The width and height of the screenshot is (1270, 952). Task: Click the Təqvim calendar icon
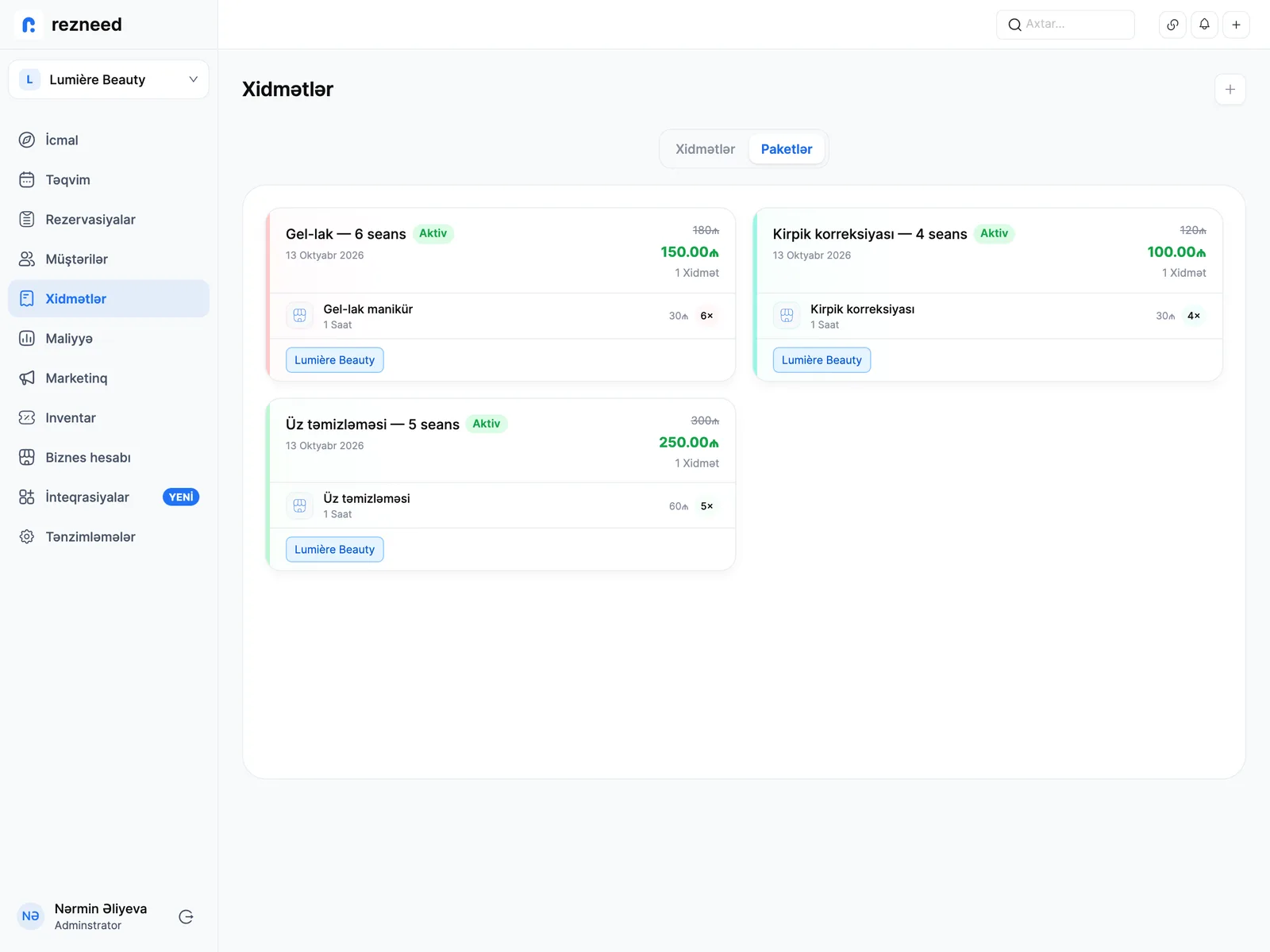(27, 180)
